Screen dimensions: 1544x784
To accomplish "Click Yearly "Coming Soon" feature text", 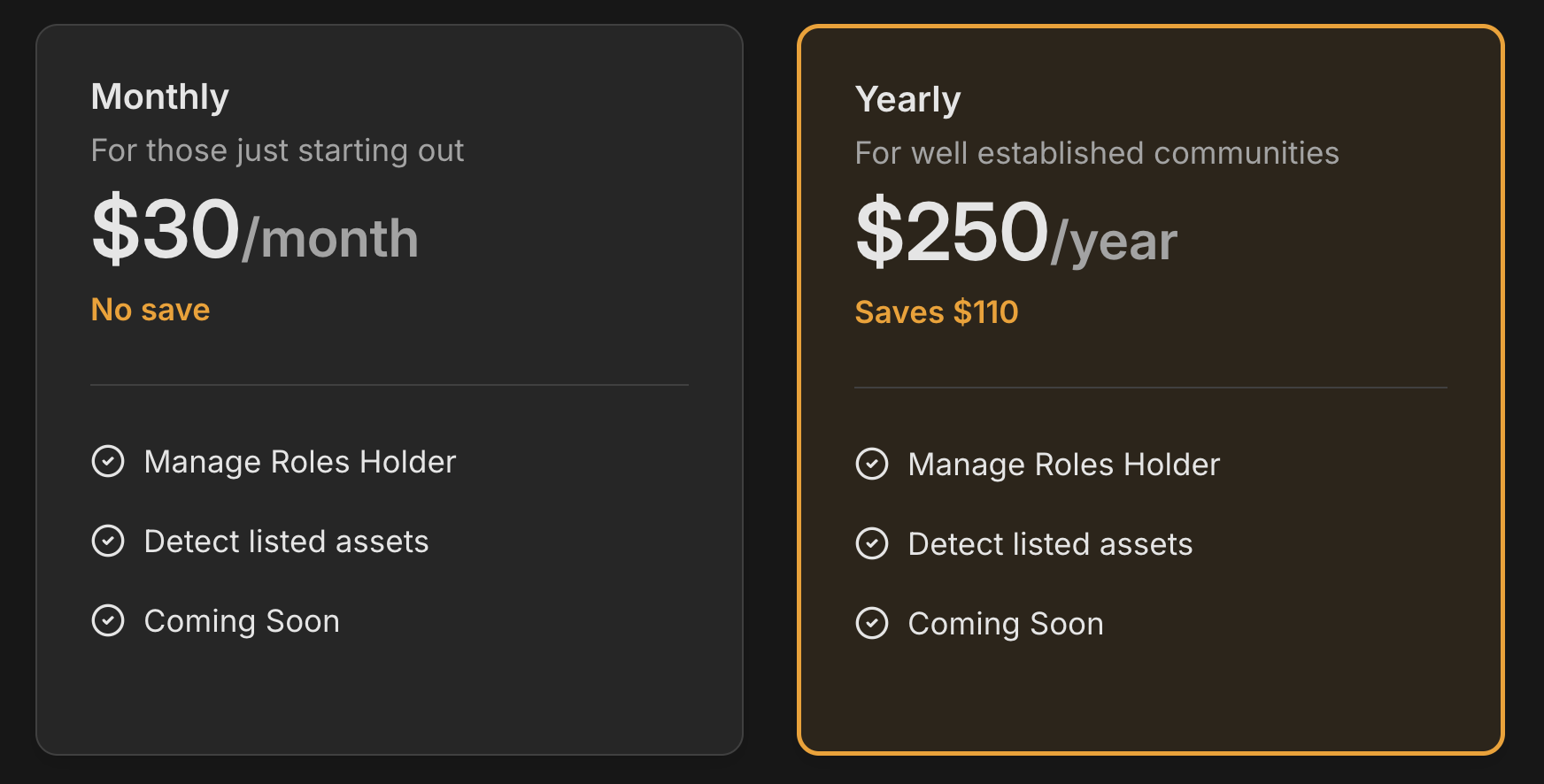I will pos(1006,624).
